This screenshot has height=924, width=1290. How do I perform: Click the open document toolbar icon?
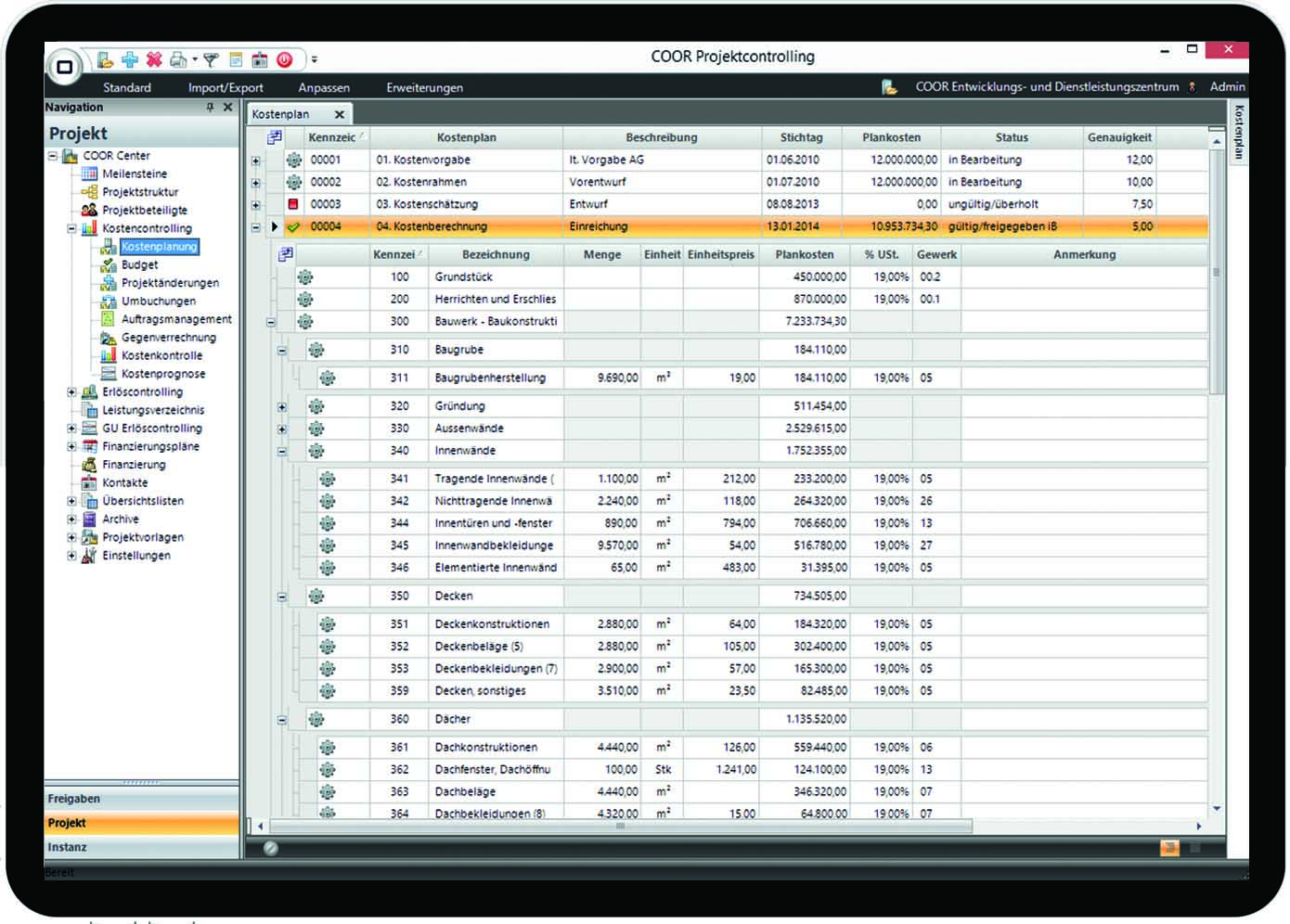(105, 59)
